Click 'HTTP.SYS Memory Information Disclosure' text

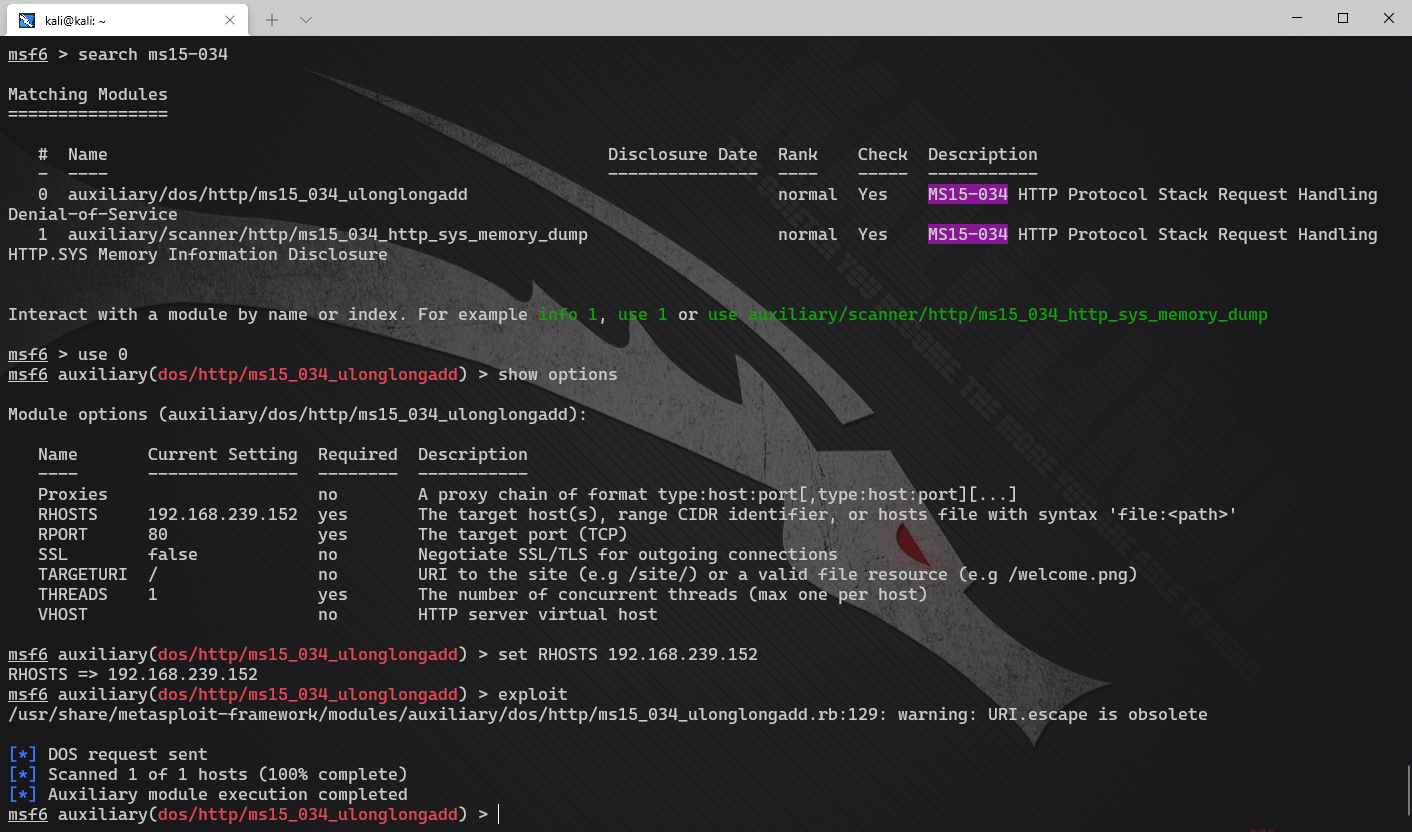pyautogui.click(x=198, y=254)
